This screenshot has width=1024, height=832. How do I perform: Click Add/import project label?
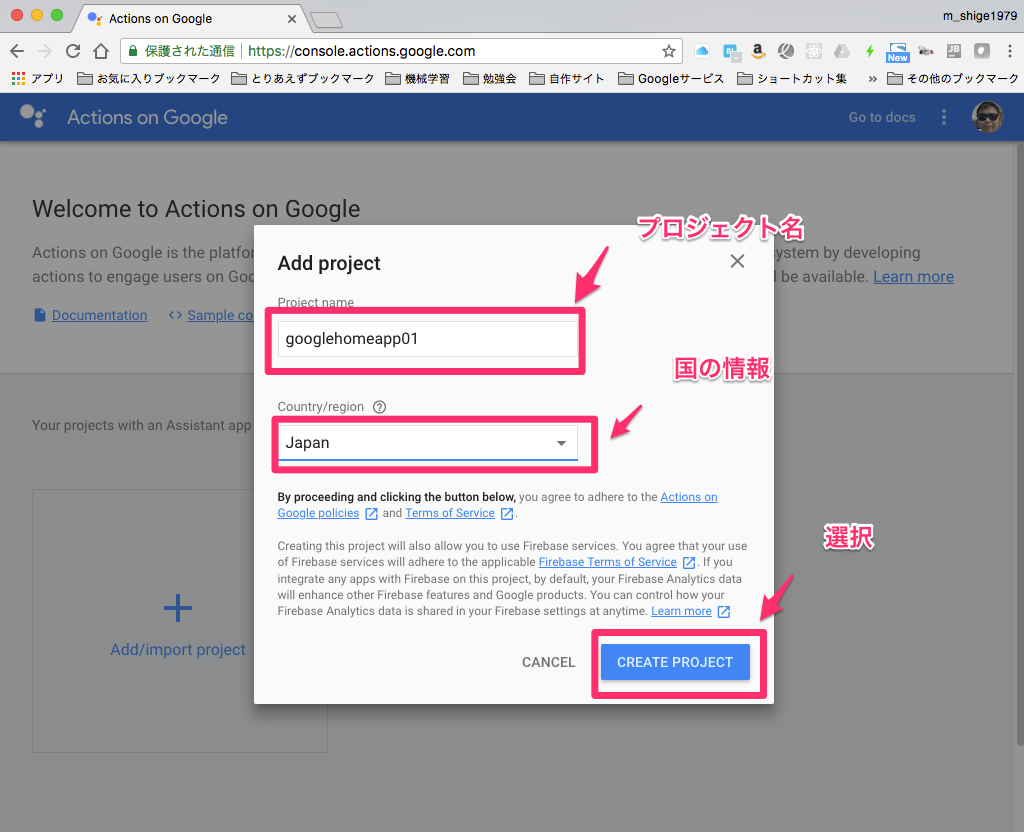pos(178,649)
